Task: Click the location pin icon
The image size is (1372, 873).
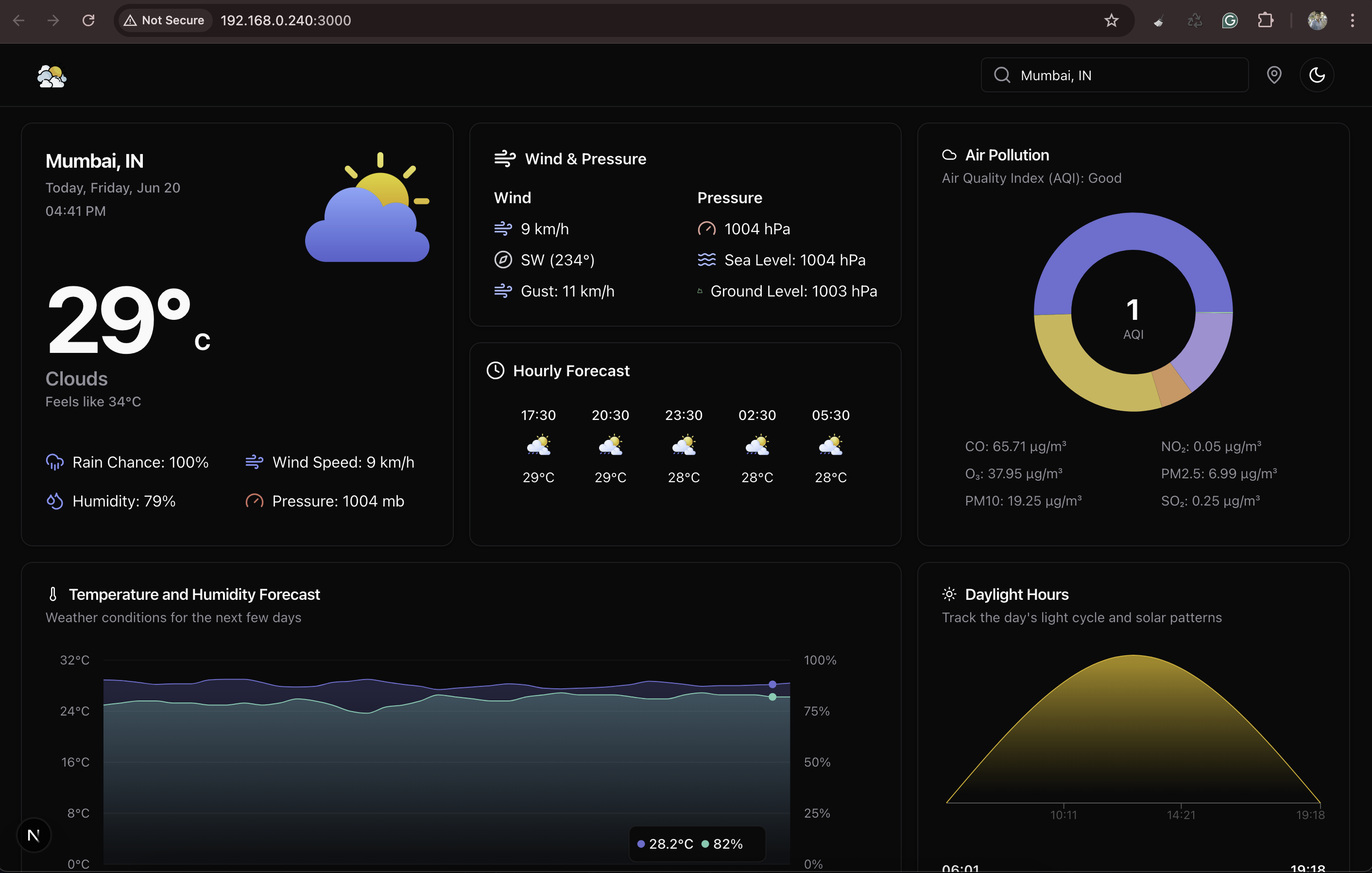Action: tap(1274, 75)
